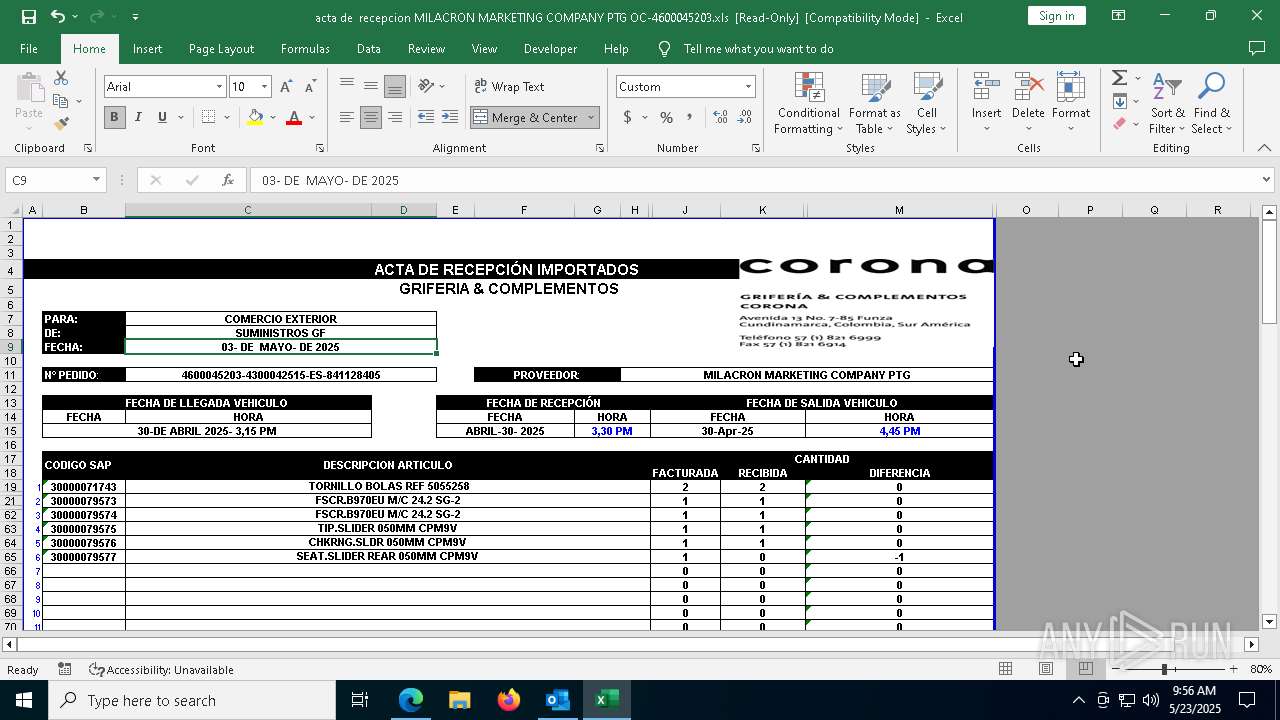Click the Name Box showing C9
The image size is (1280, 720).
pyautogui.click(x=56, y=180)
